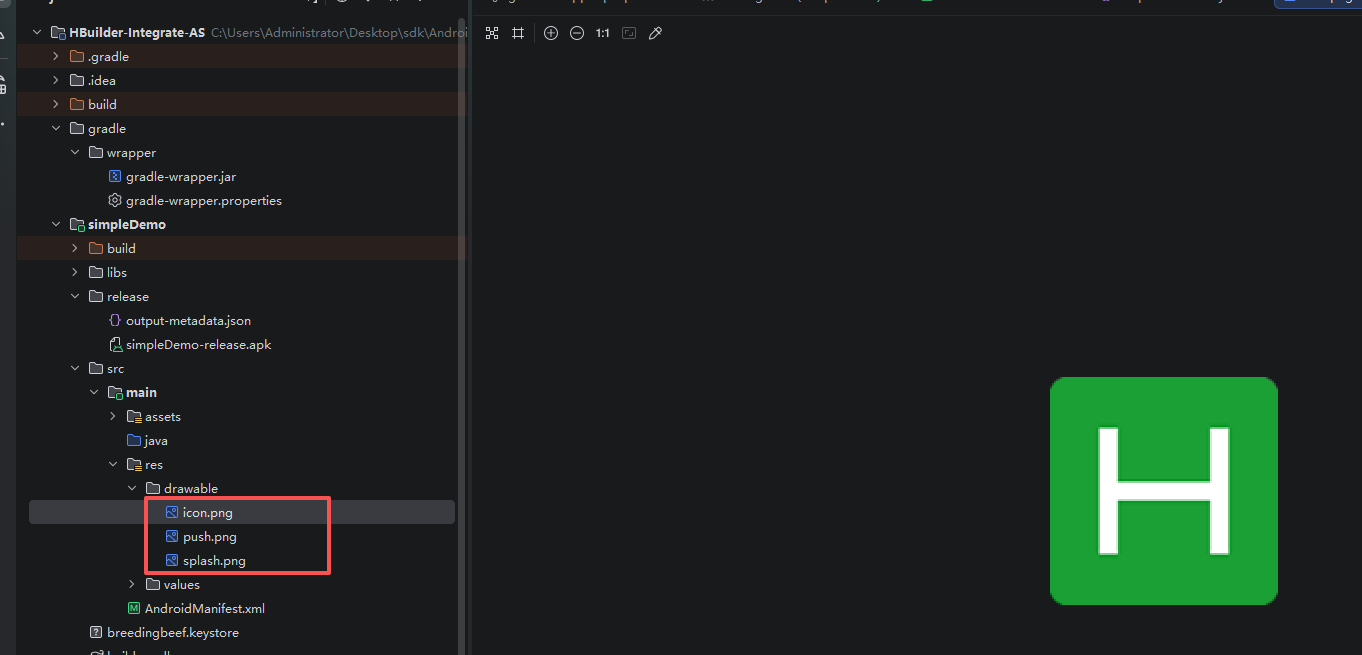Select icon.png in drawable

208,513
